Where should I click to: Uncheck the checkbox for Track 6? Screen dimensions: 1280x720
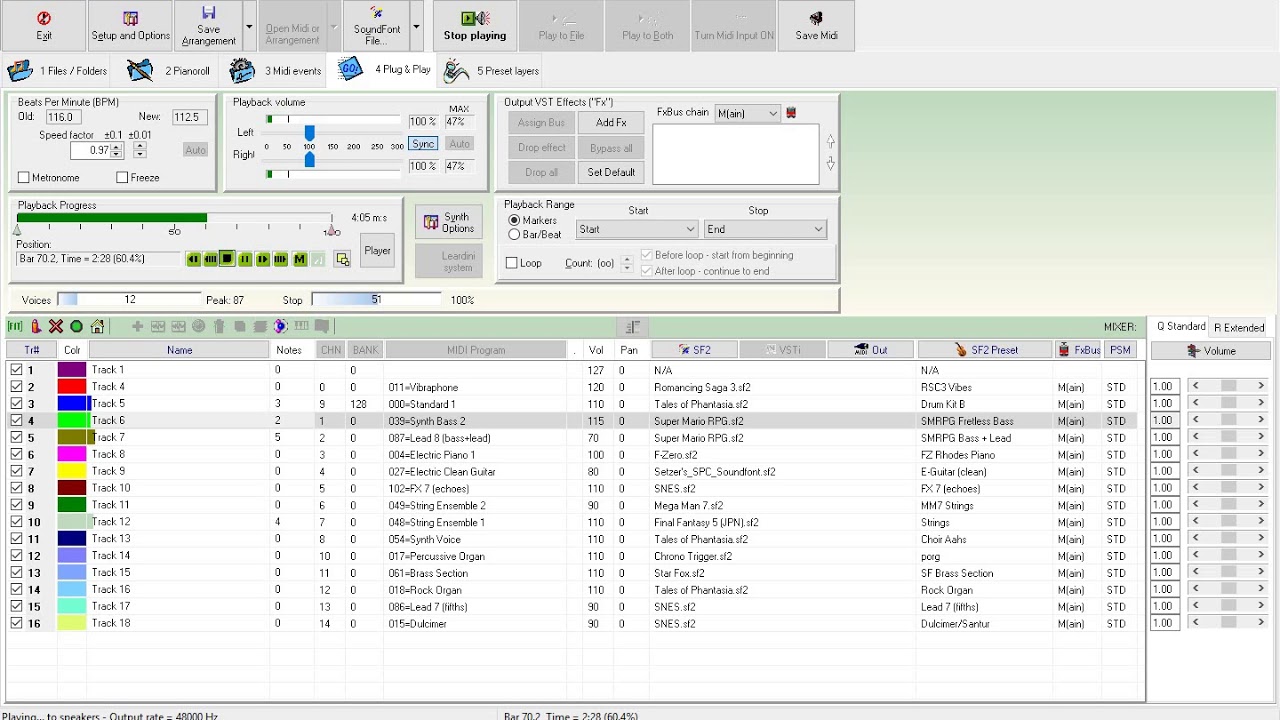(x=16, y=421)
